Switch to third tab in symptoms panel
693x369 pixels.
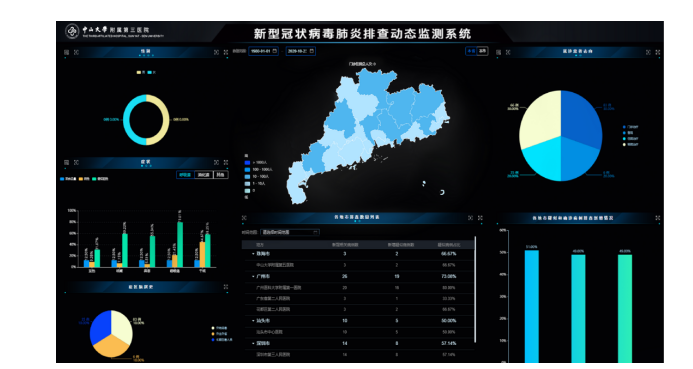221,175
